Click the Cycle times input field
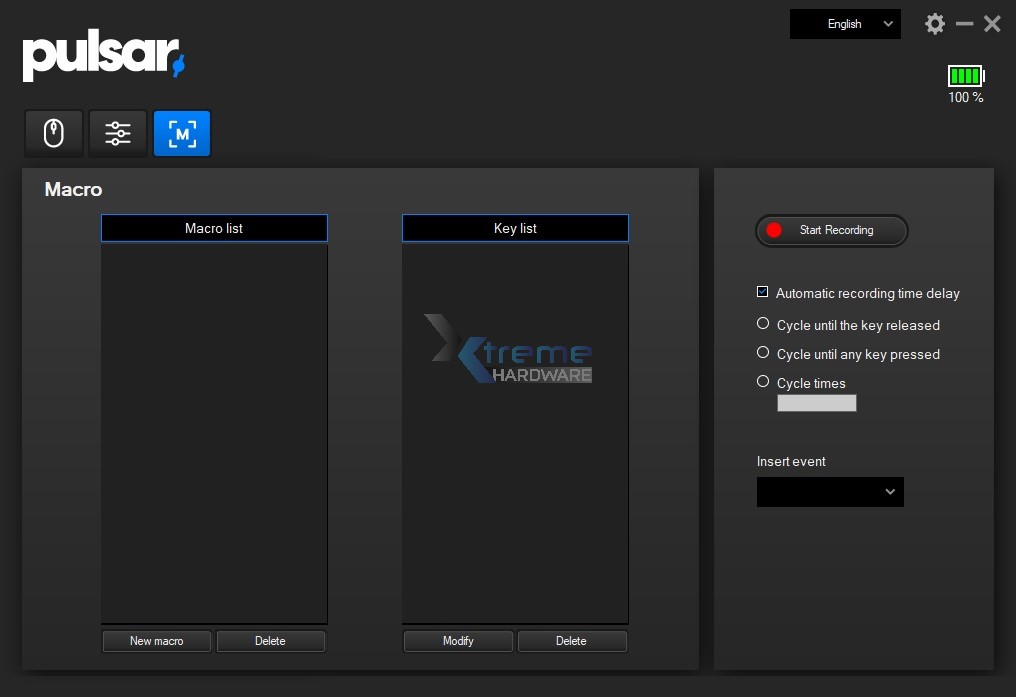Screen dimensions: 1016x697 (817, 403)
